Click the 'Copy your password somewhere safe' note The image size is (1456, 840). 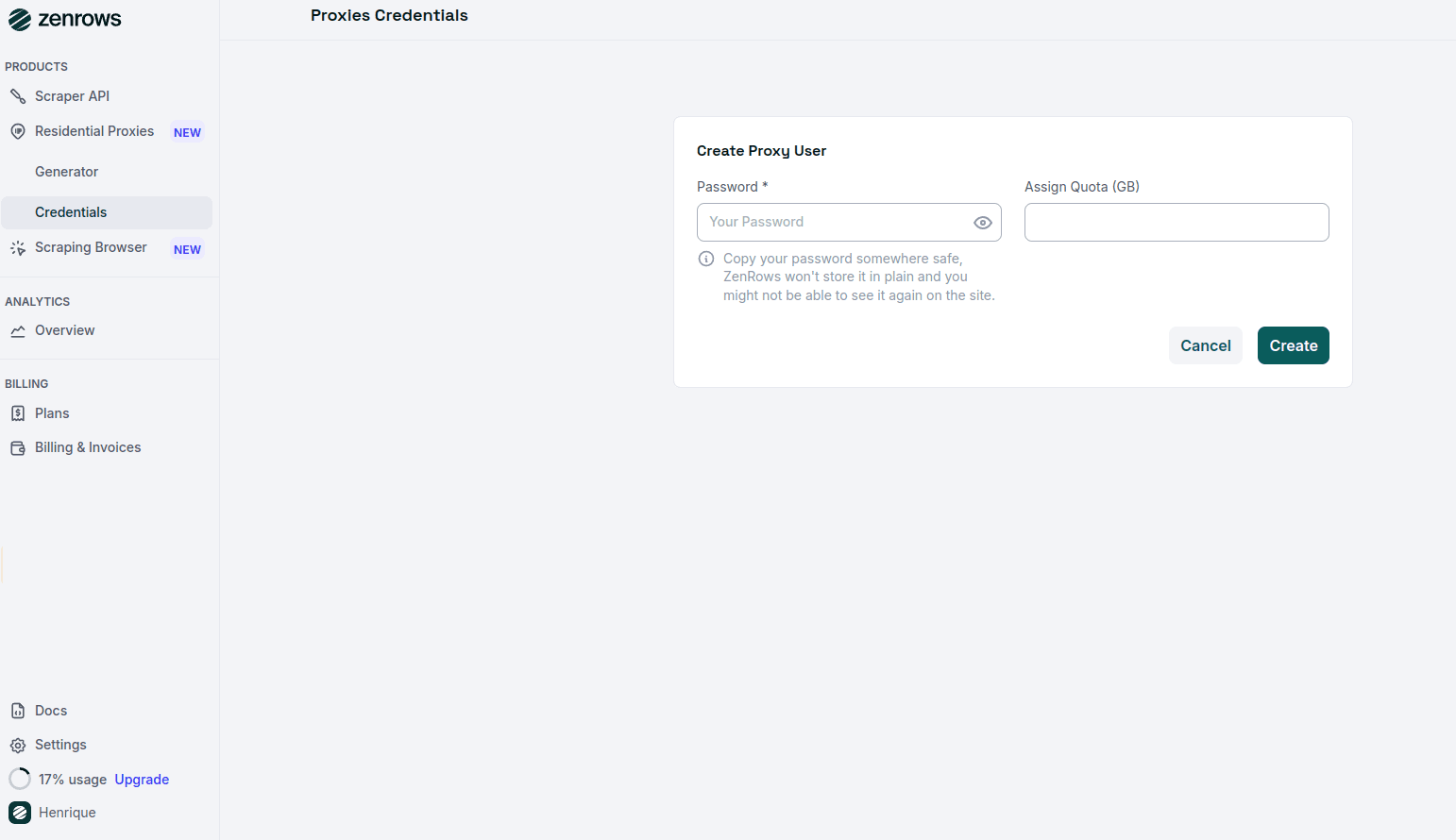point(859,277)
